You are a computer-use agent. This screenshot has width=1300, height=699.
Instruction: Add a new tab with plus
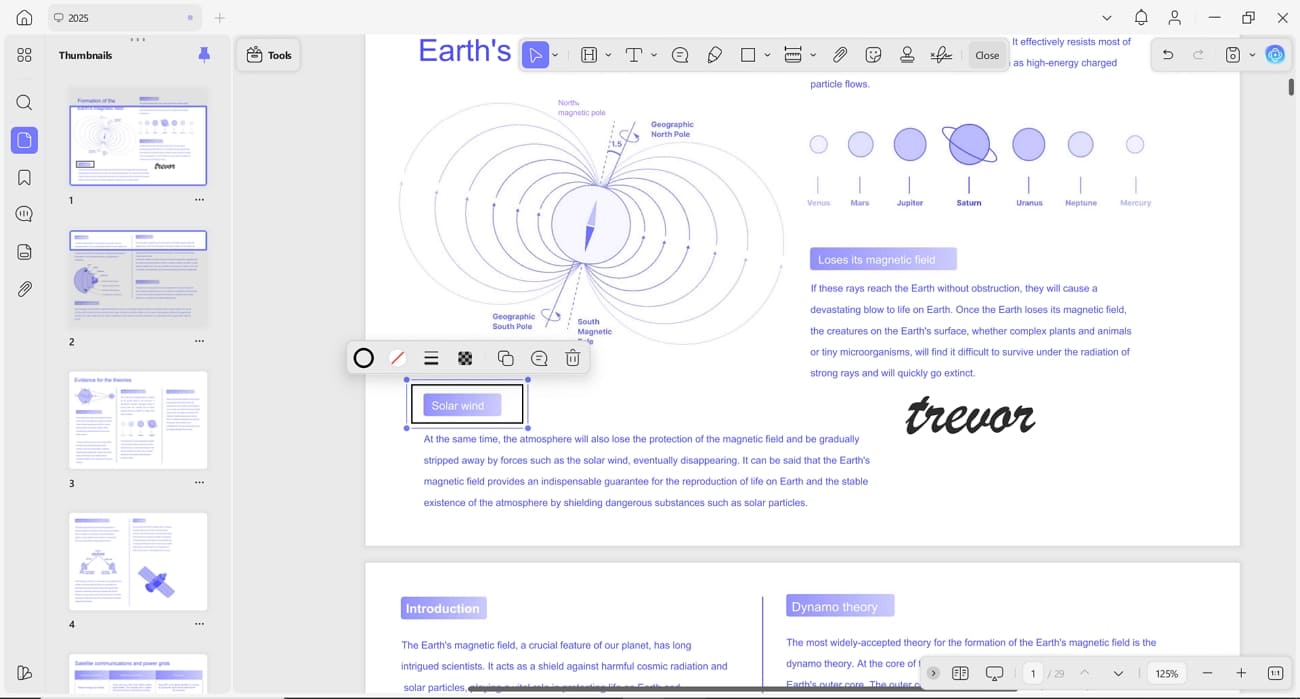[x=220, y=18]
